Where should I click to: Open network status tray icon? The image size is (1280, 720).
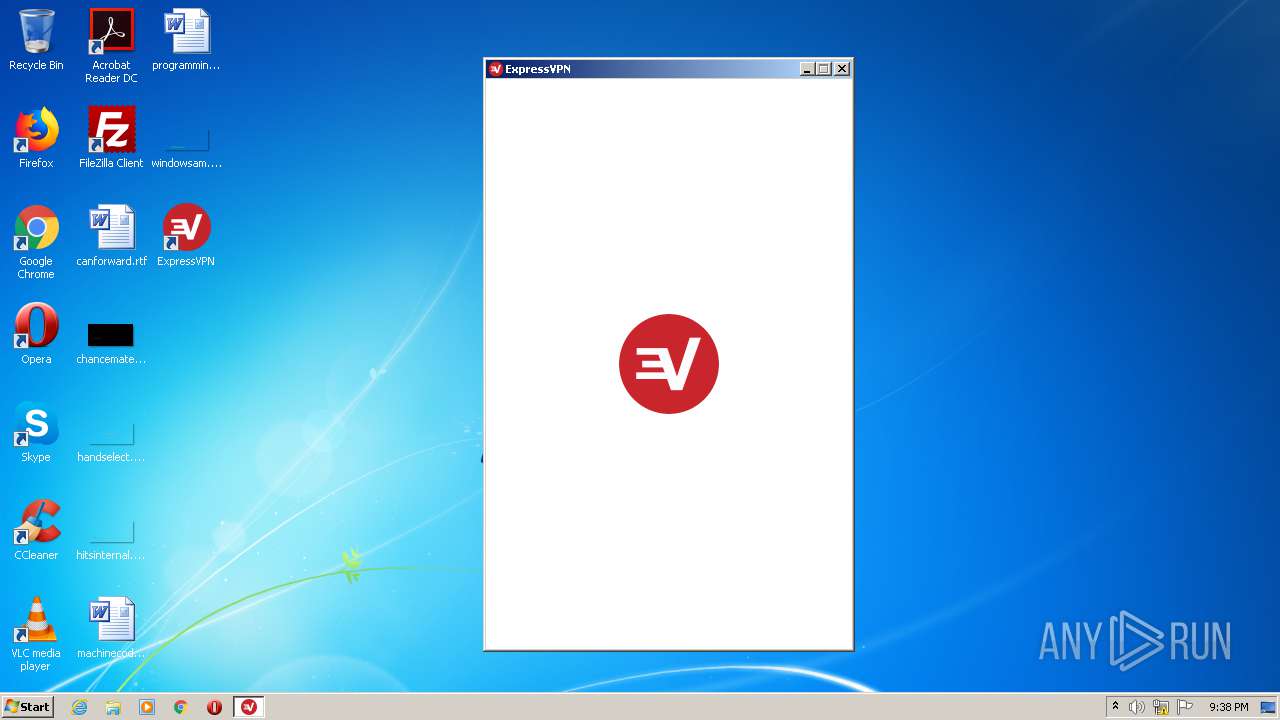pyautogui.click(x=1161, y=707)
